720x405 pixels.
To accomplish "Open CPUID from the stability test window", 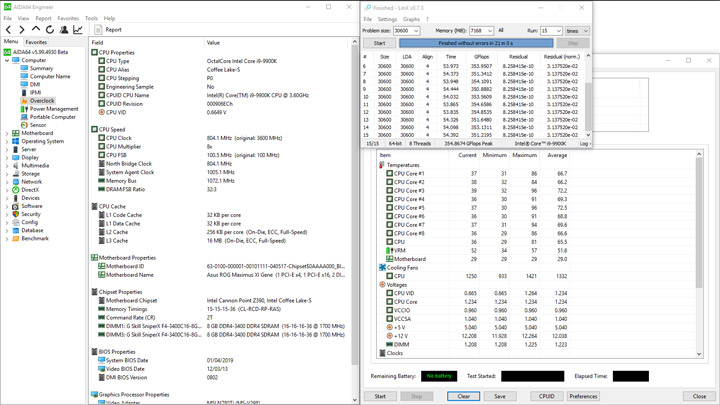I will click(546, 396).
